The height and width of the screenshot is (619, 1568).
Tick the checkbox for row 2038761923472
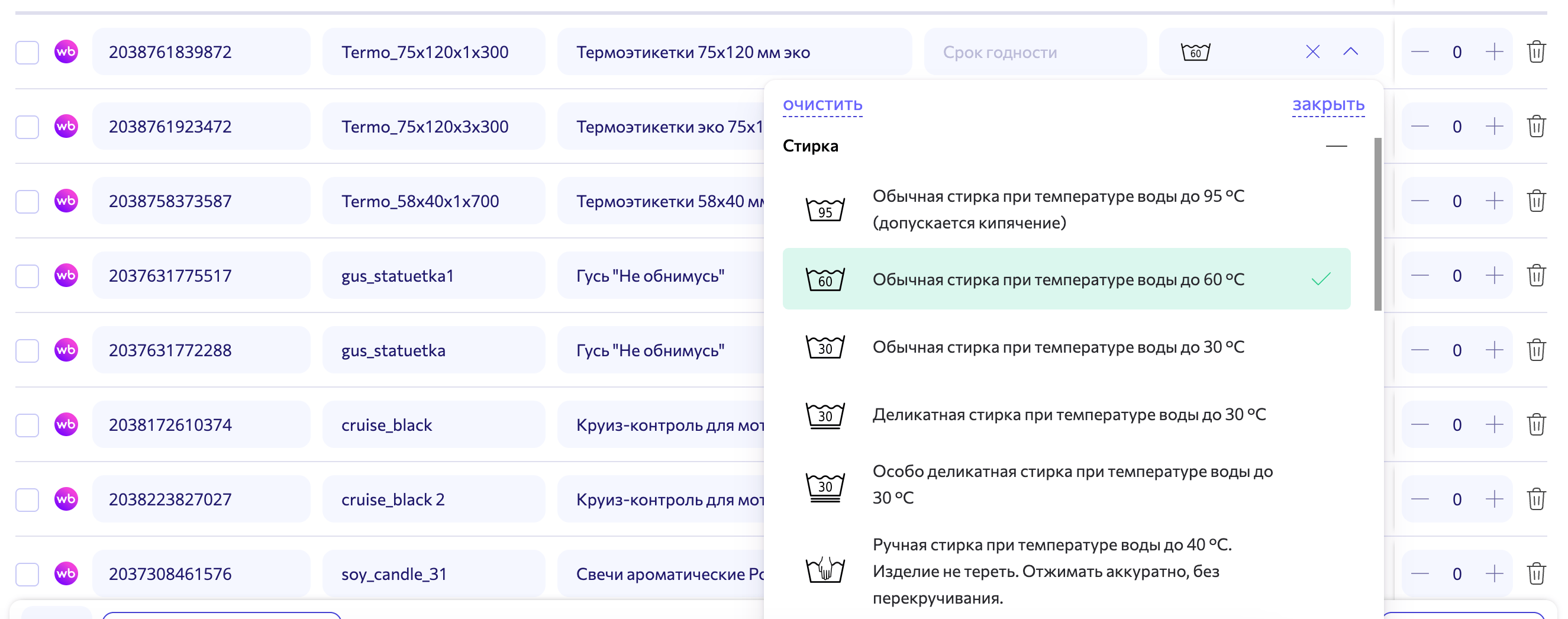pyautogui.click(x=27, y=127)
